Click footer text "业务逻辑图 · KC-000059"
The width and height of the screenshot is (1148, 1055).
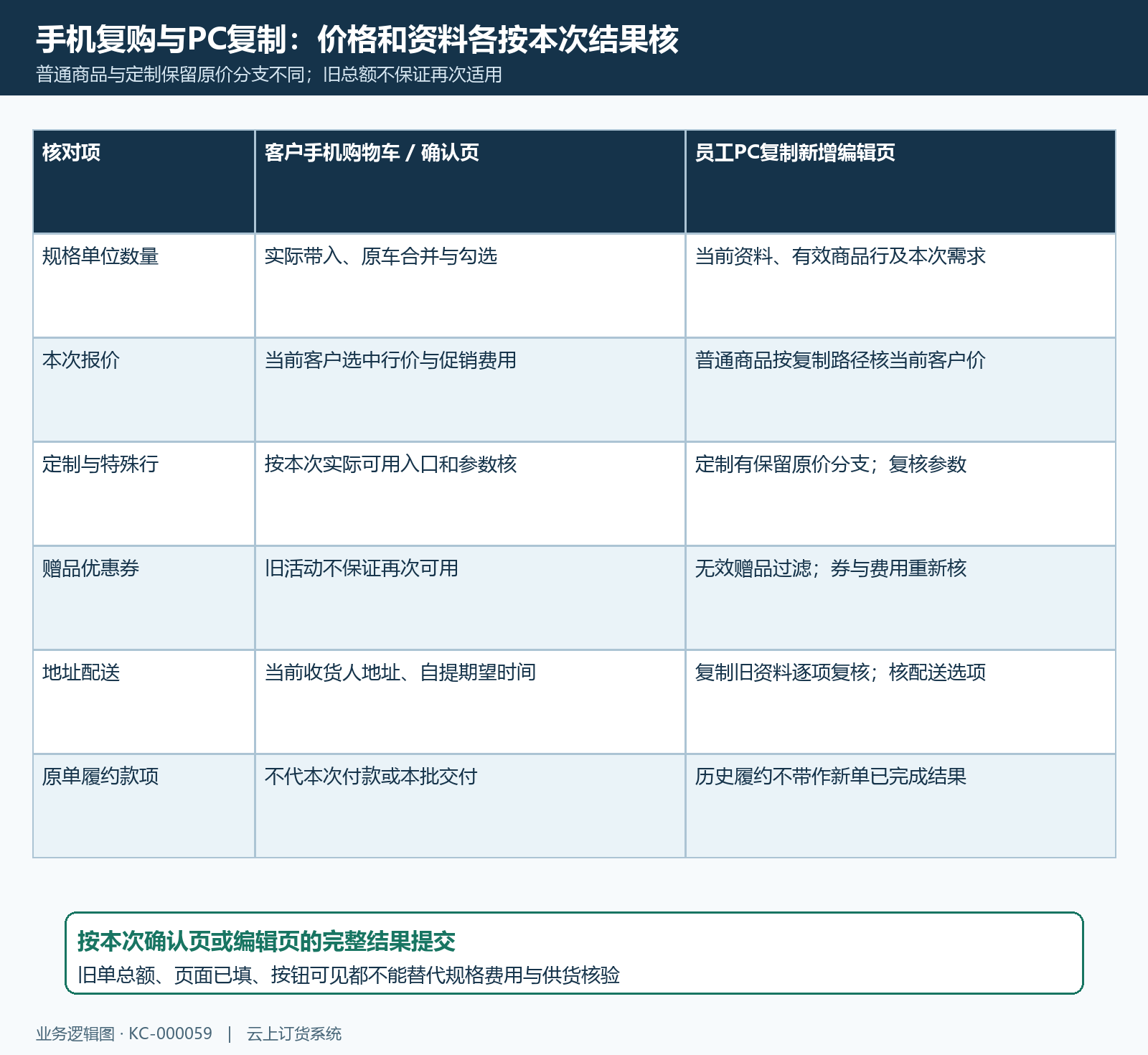coord(124,1034)
